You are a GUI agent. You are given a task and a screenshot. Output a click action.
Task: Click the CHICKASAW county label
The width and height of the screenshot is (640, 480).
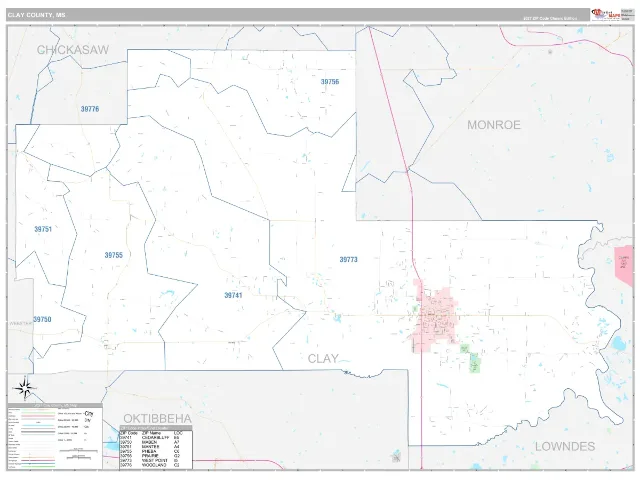(73, 50)
